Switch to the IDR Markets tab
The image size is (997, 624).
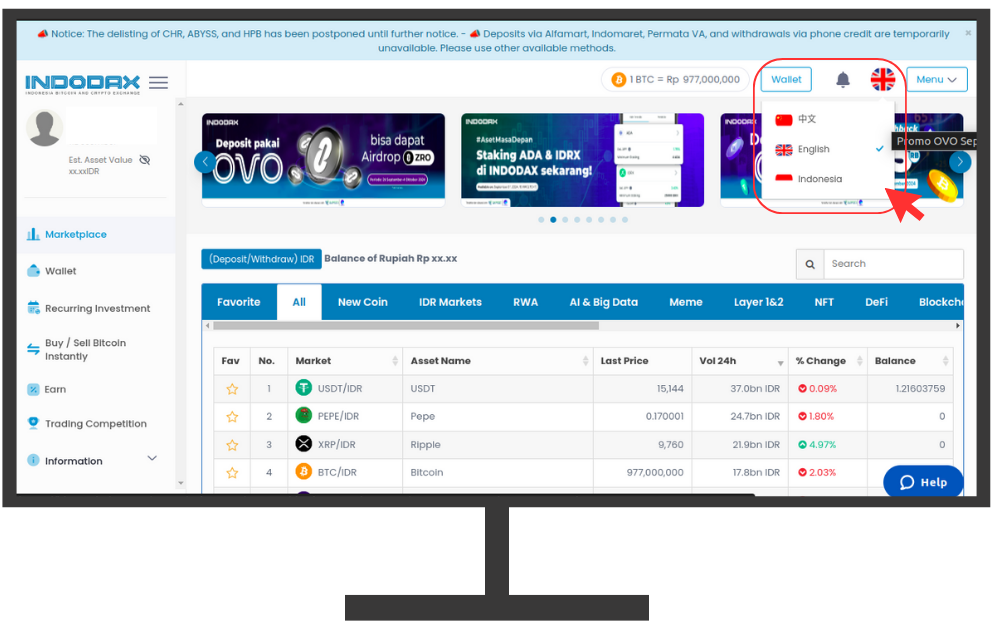(450, 301)
